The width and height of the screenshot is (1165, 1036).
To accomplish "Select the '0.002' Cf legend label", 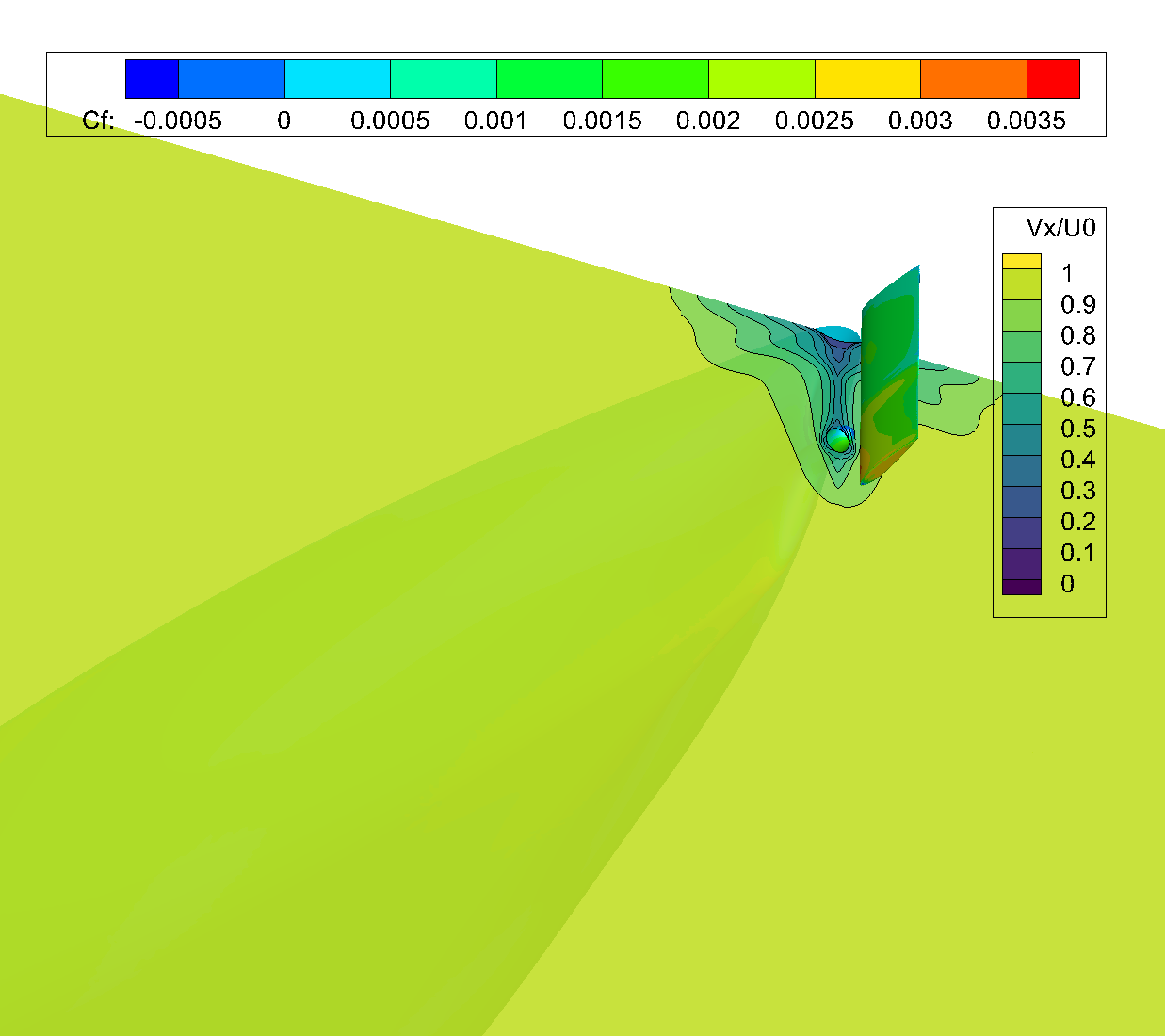I will 708,121.
